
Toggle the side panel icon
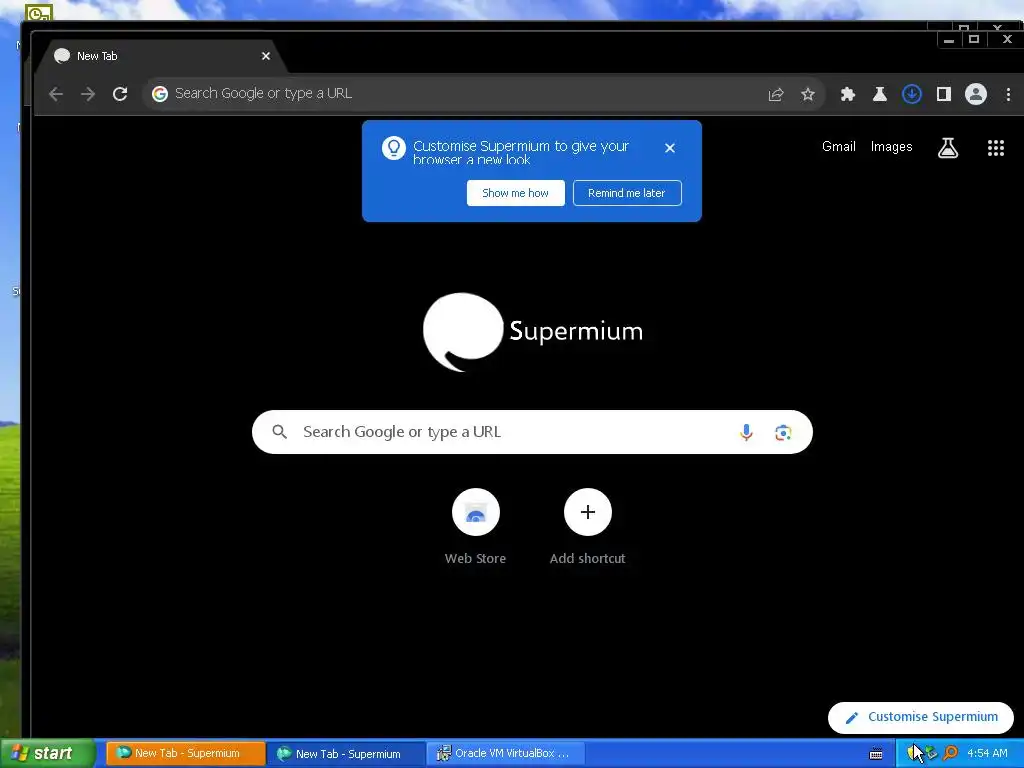tap(944, 94)
